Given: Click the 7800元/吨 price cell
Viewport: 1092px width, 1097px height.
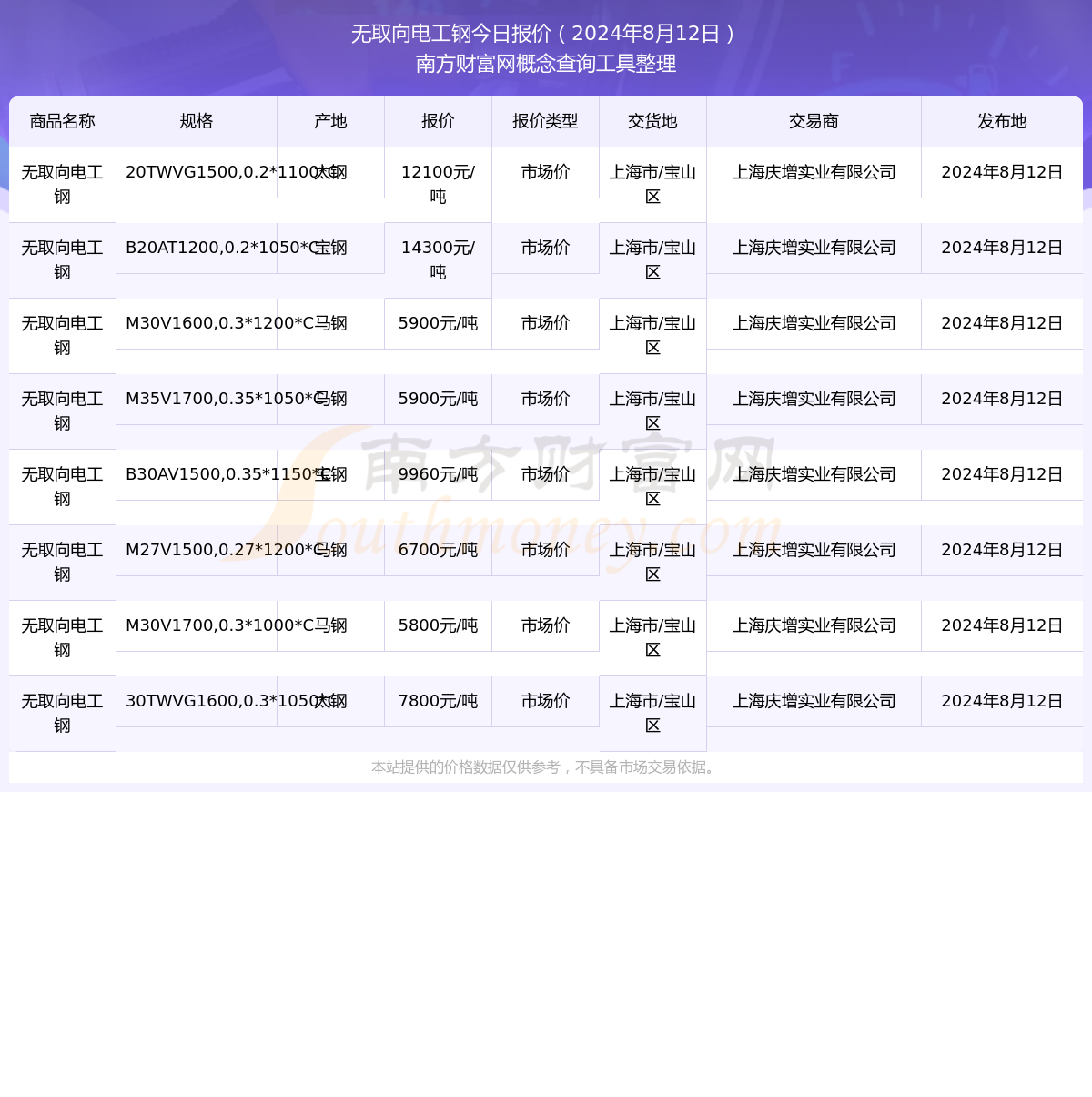Looking at the screenshot, I should [x=438, y=701].
